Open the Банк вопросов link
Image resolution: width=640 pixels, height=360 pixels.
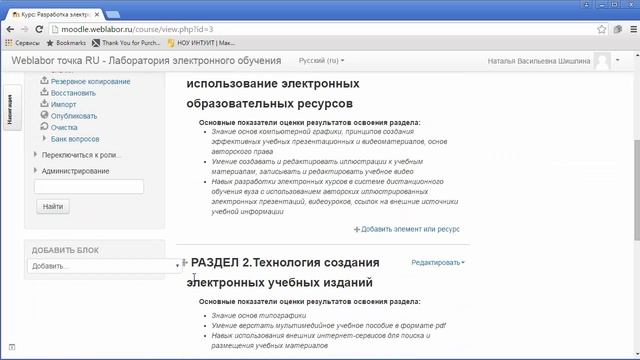pos(75,139)
